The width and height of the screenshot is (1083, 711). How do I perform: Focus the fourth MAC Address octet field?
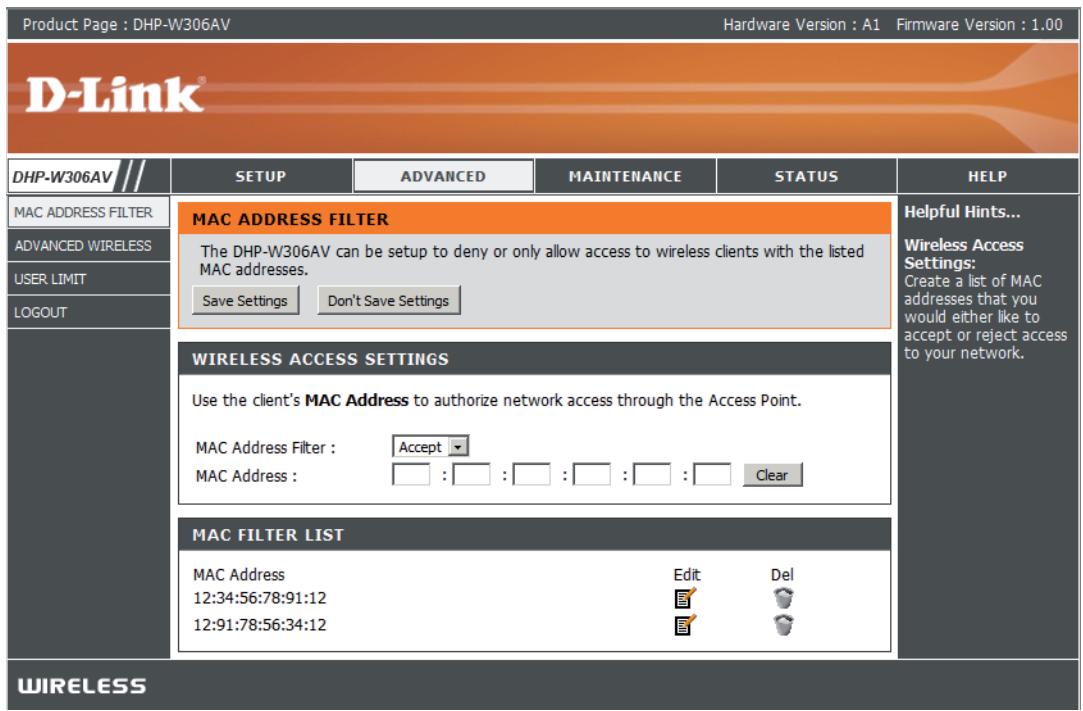click(591, 475)
